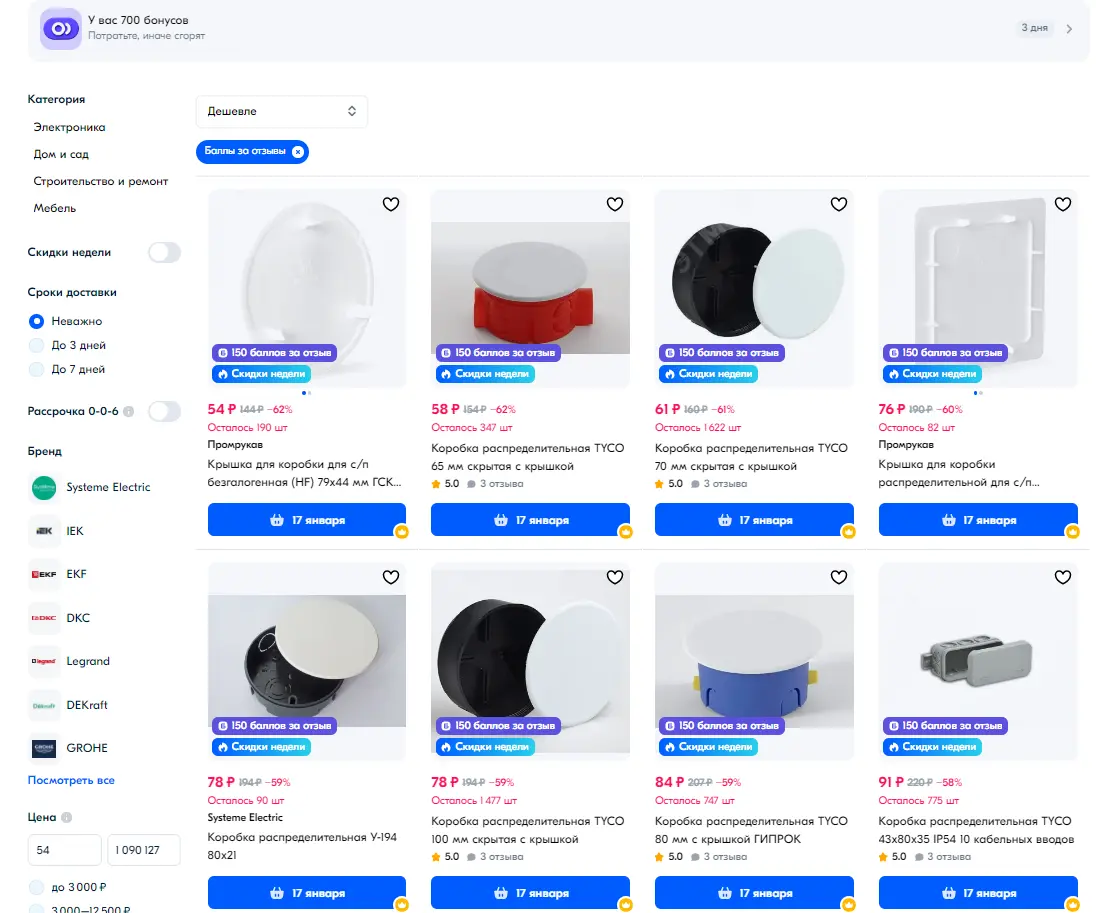
Task: Favorite the Systeme Electric У-194 box
Action: pyautogui.click(x=391, y=577)
